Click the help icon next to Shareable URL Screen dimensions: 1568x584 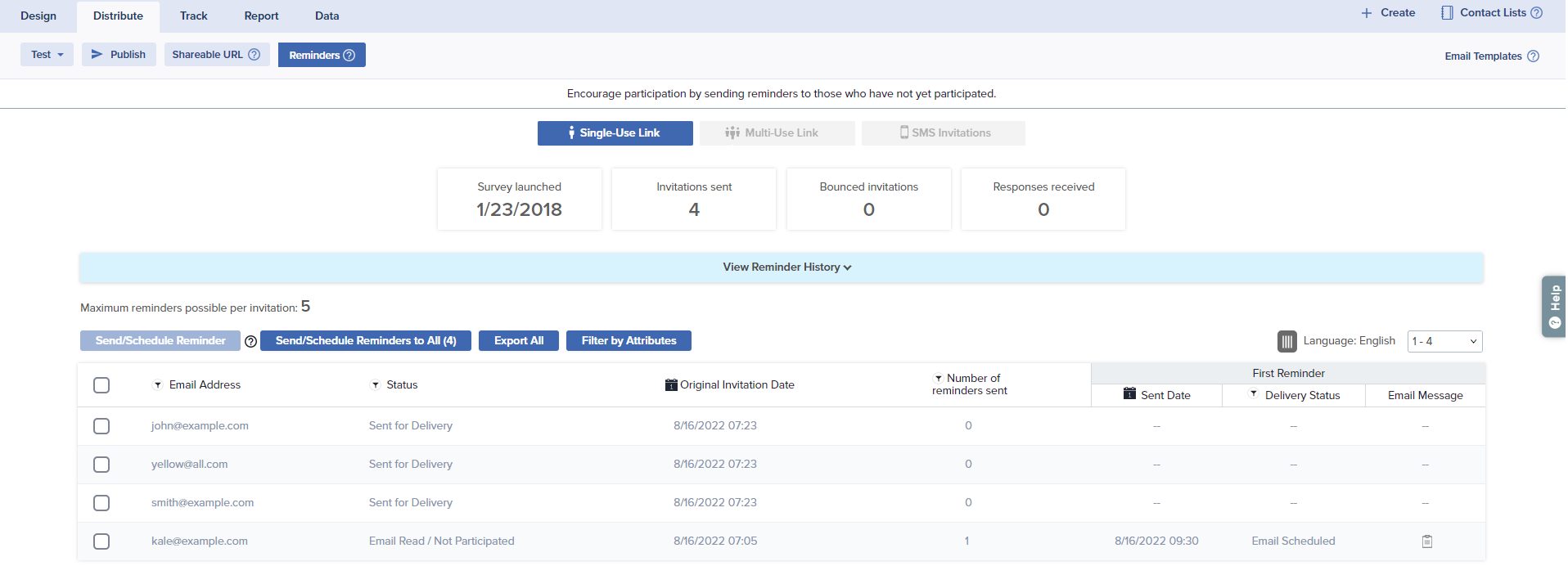coord(254,55)
